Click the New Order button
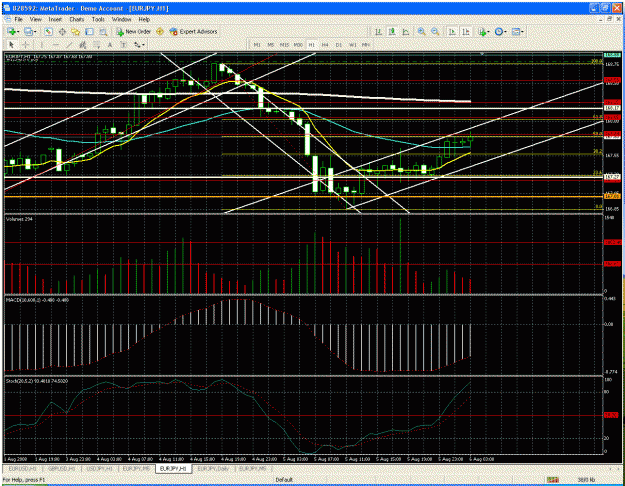The image size is (625, 486). tap(133, 31)
